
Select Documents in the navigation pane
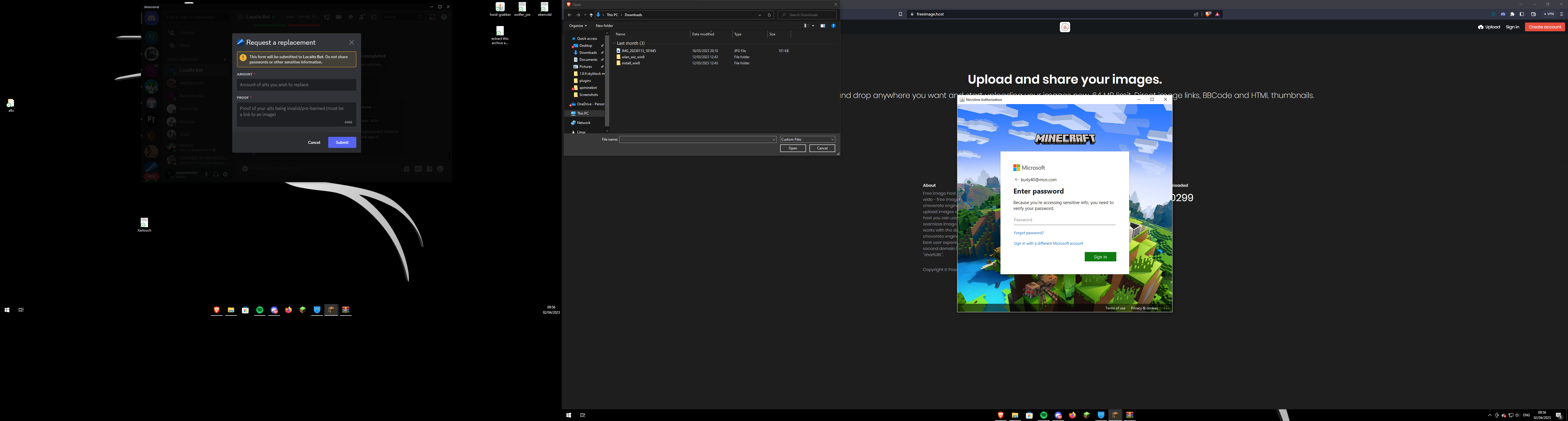pos(588,60)
